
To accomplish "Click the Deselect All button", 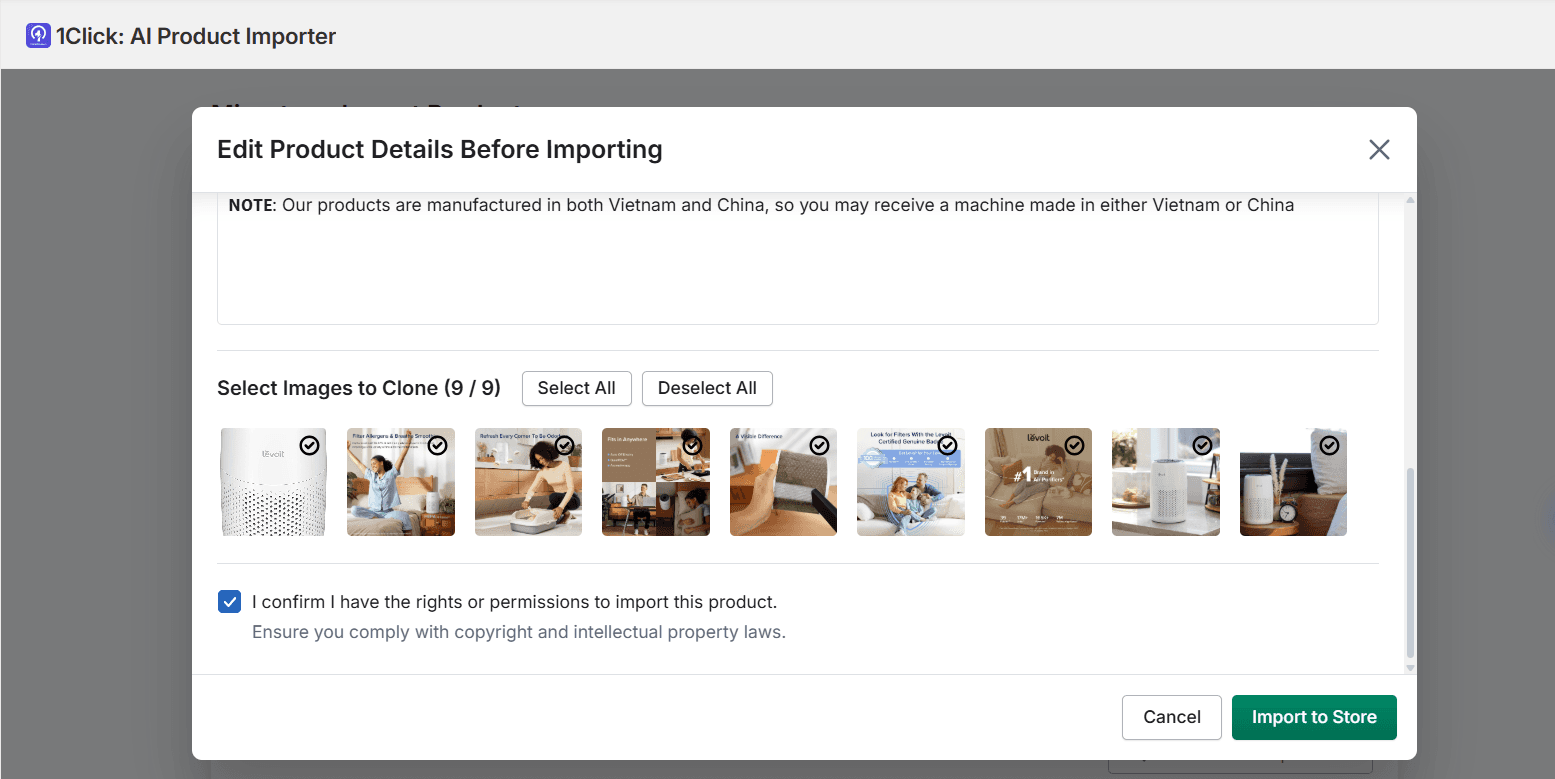I will click(707, 388).
